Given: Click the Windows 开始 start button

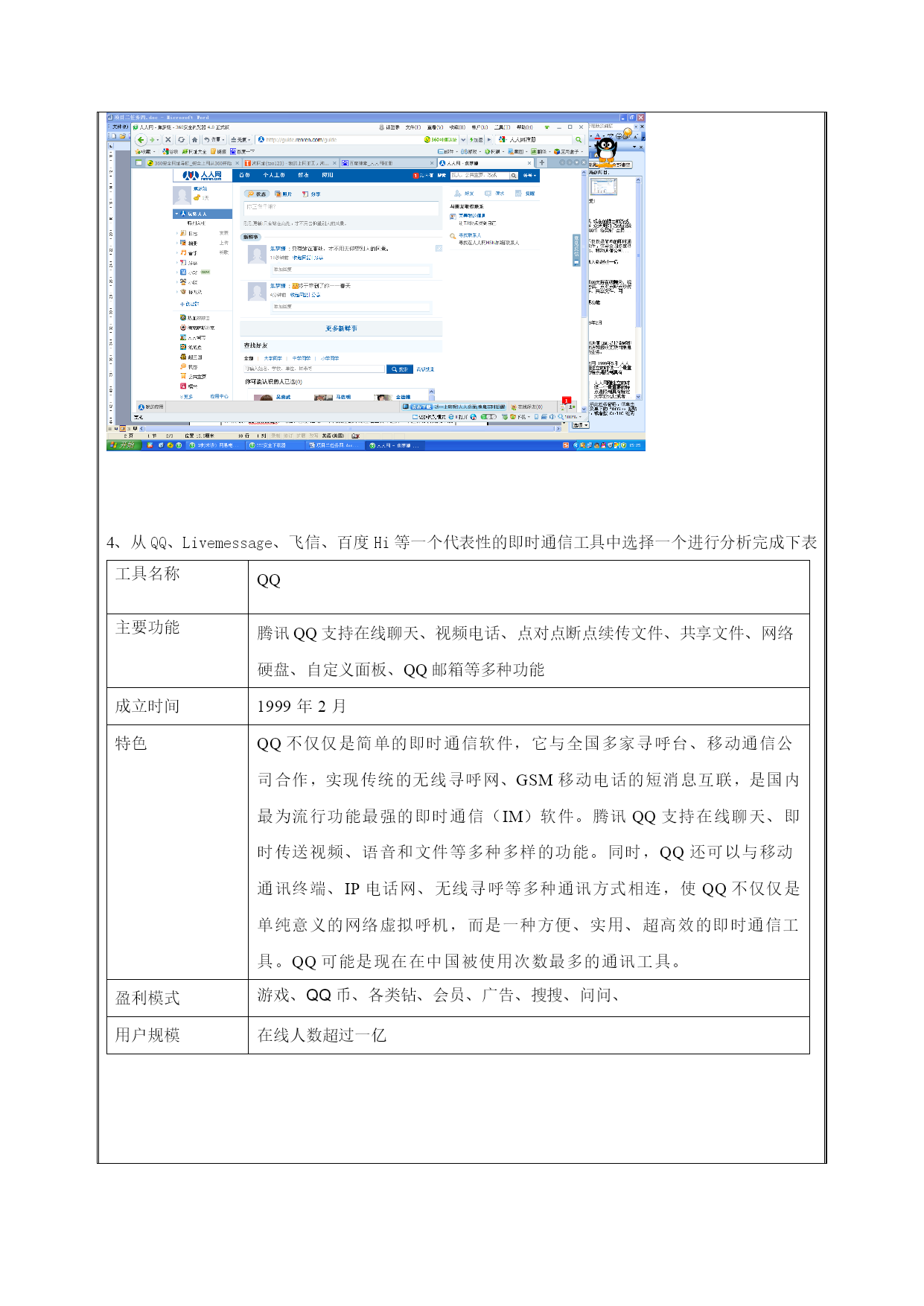Looking at the screenshot, I should pyautogui.click(x=123, y=445).
